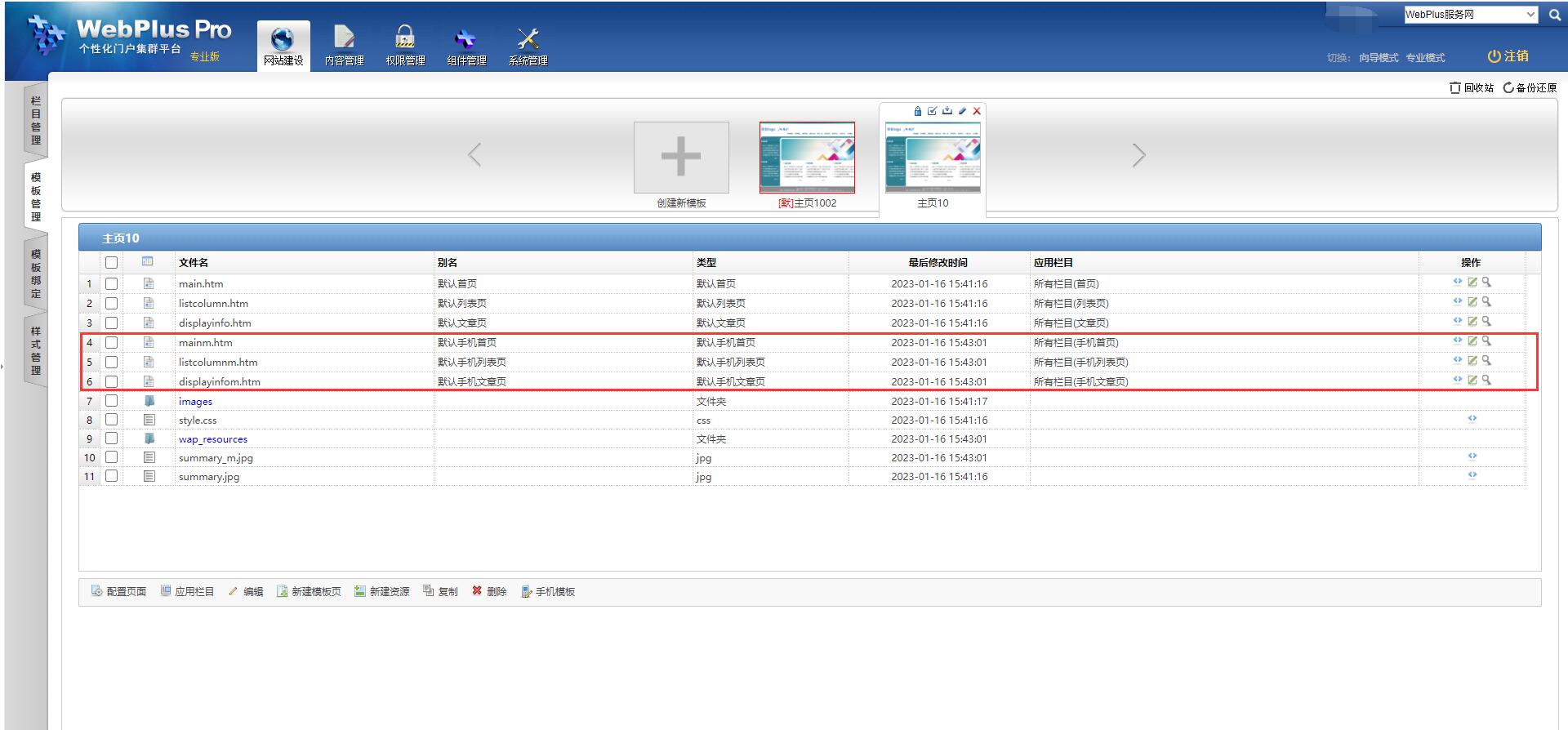The height and width of the screenshot is (730, 1568).
Task: Toggle the select-all checkbox in table header
Action: pyautogui.click(x=111, y=263)
